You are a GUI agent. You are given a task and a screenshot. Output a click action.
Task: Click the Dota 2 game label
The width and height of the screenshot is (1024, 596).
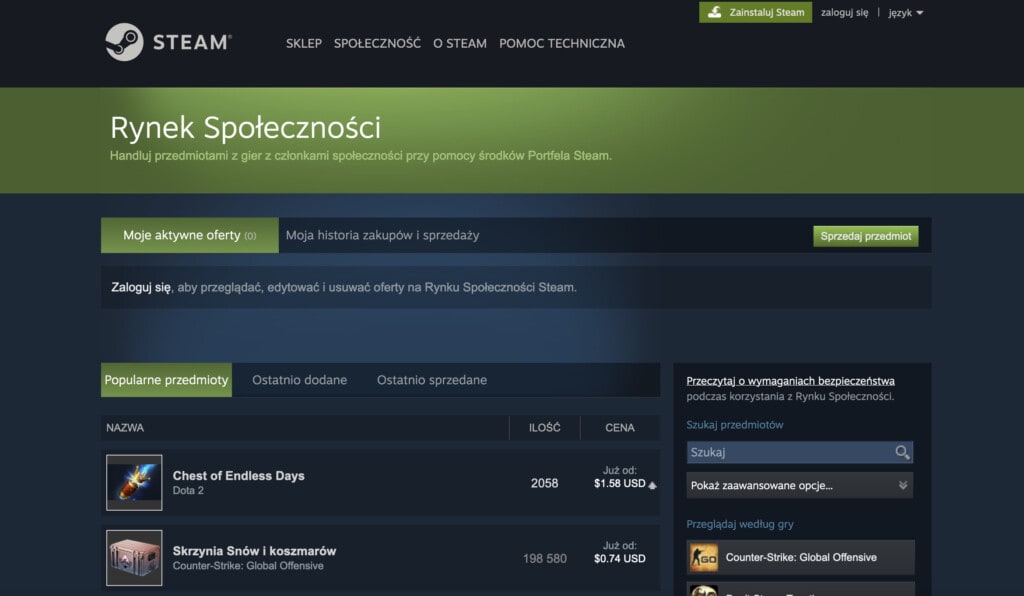pos(188,491)
